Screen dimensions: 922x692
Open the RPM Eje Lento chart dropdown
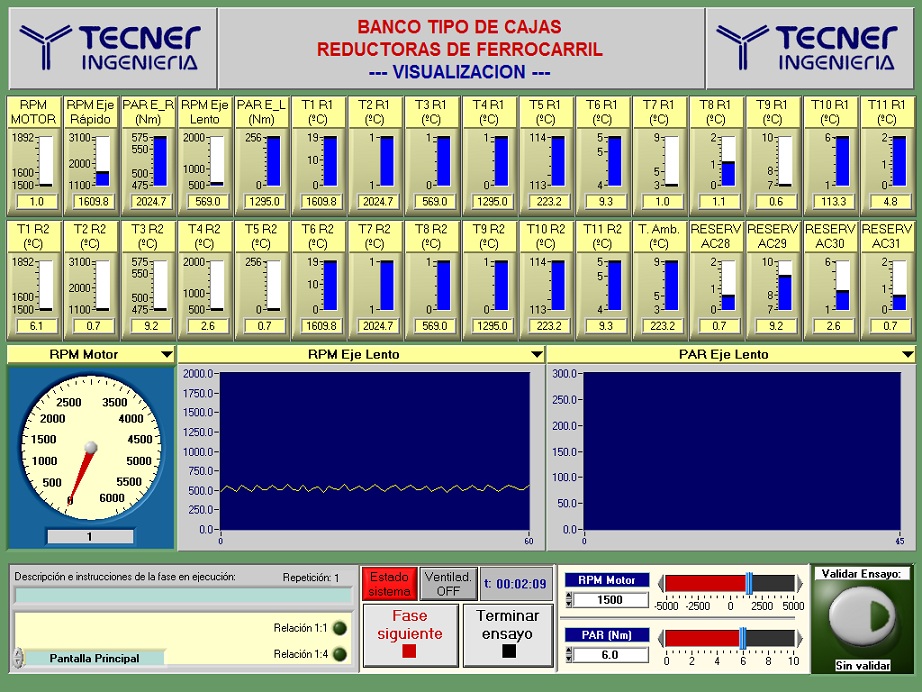(537, 355)
